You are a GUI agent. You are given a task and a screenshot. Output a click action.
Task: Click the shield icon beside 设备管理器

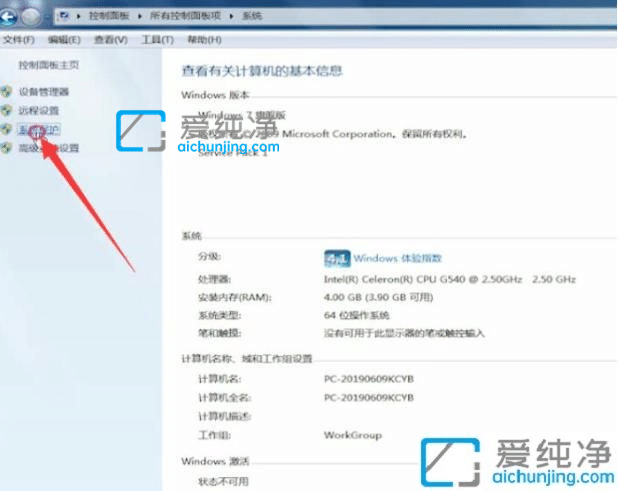tap(6, 92)
